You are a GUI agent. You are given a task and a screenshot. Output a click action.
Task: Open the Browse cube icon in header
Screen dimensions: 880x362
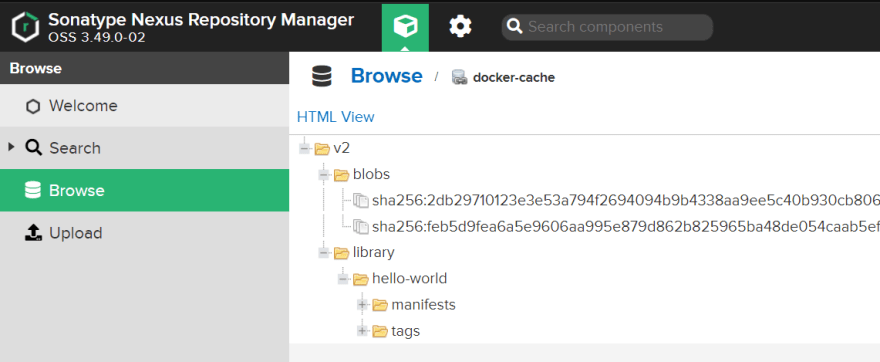tap(405, 26)
